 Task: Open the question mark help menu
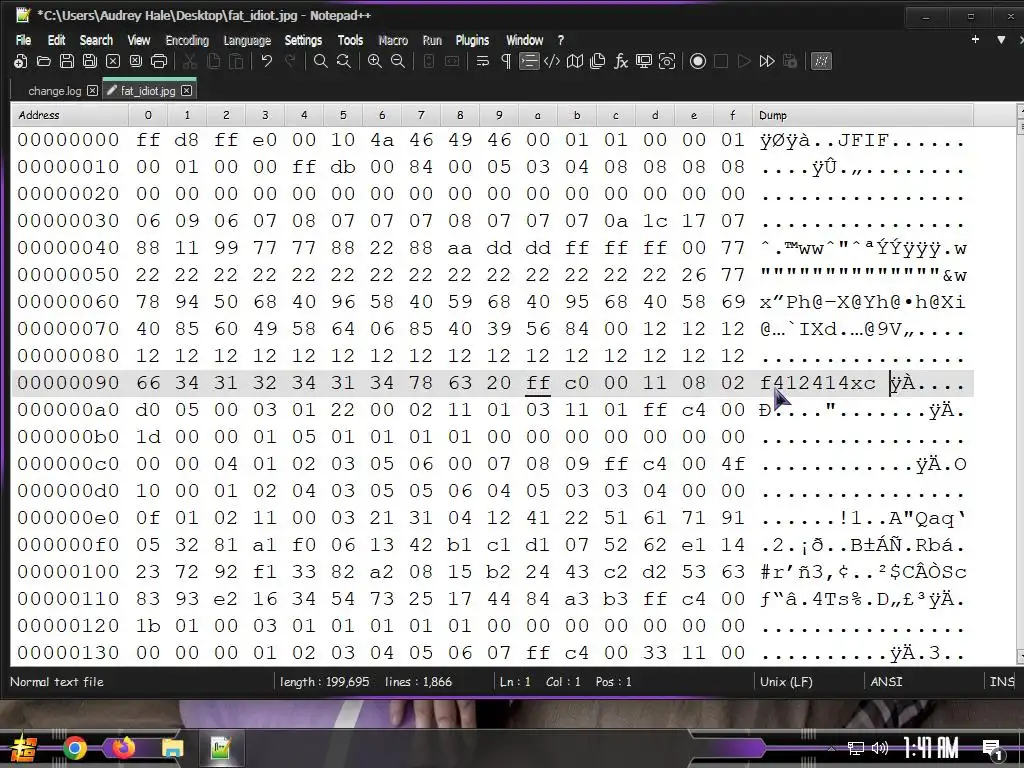560,40
